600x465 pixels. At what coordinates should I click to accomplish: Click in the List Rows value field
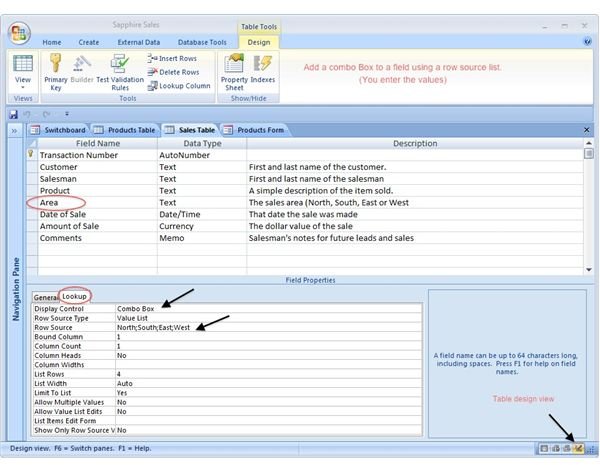pyautogui.click(x=269, y=374)
